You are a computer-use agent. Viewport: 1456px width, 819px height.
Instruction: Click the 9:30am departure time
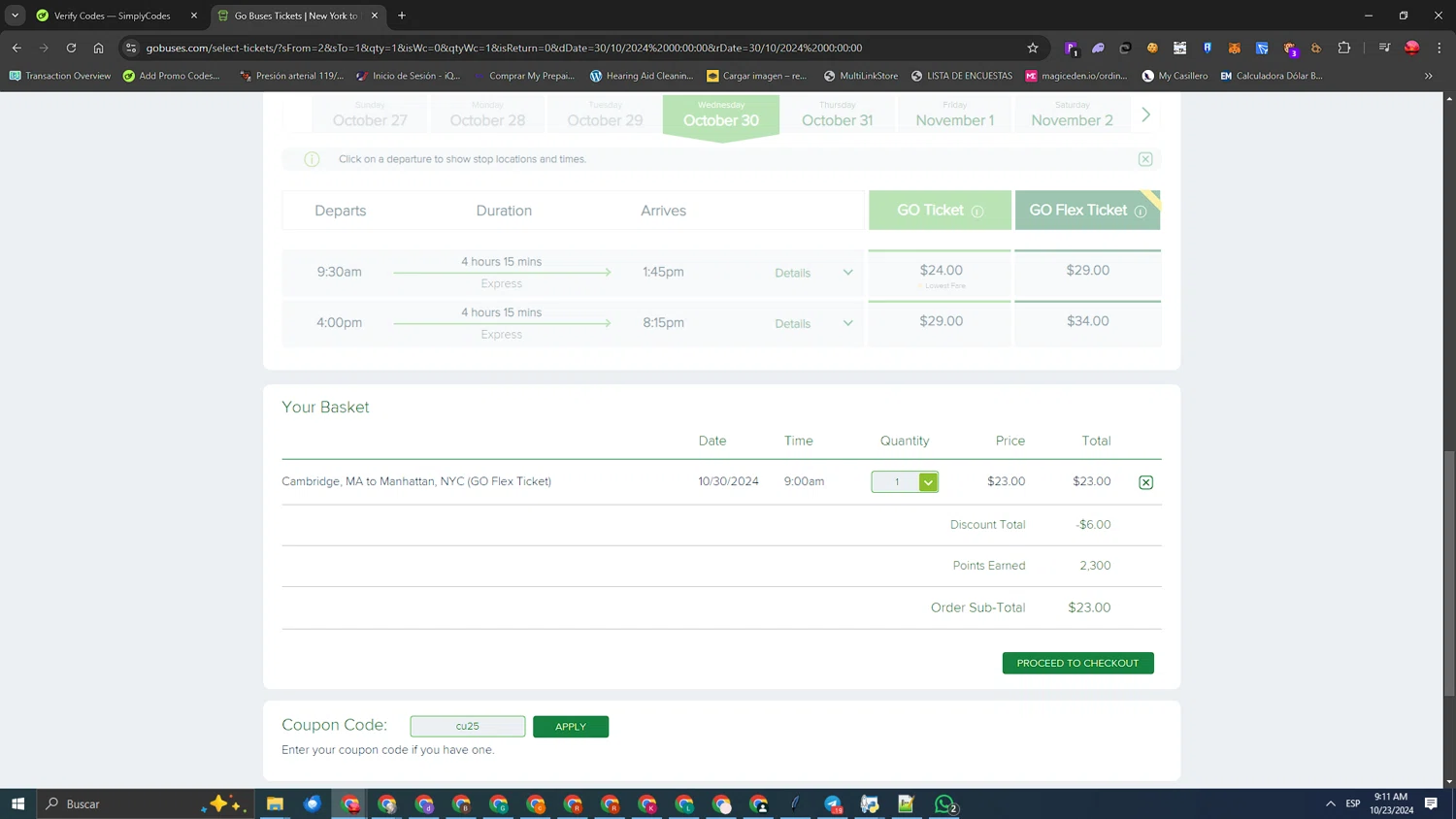339,273
